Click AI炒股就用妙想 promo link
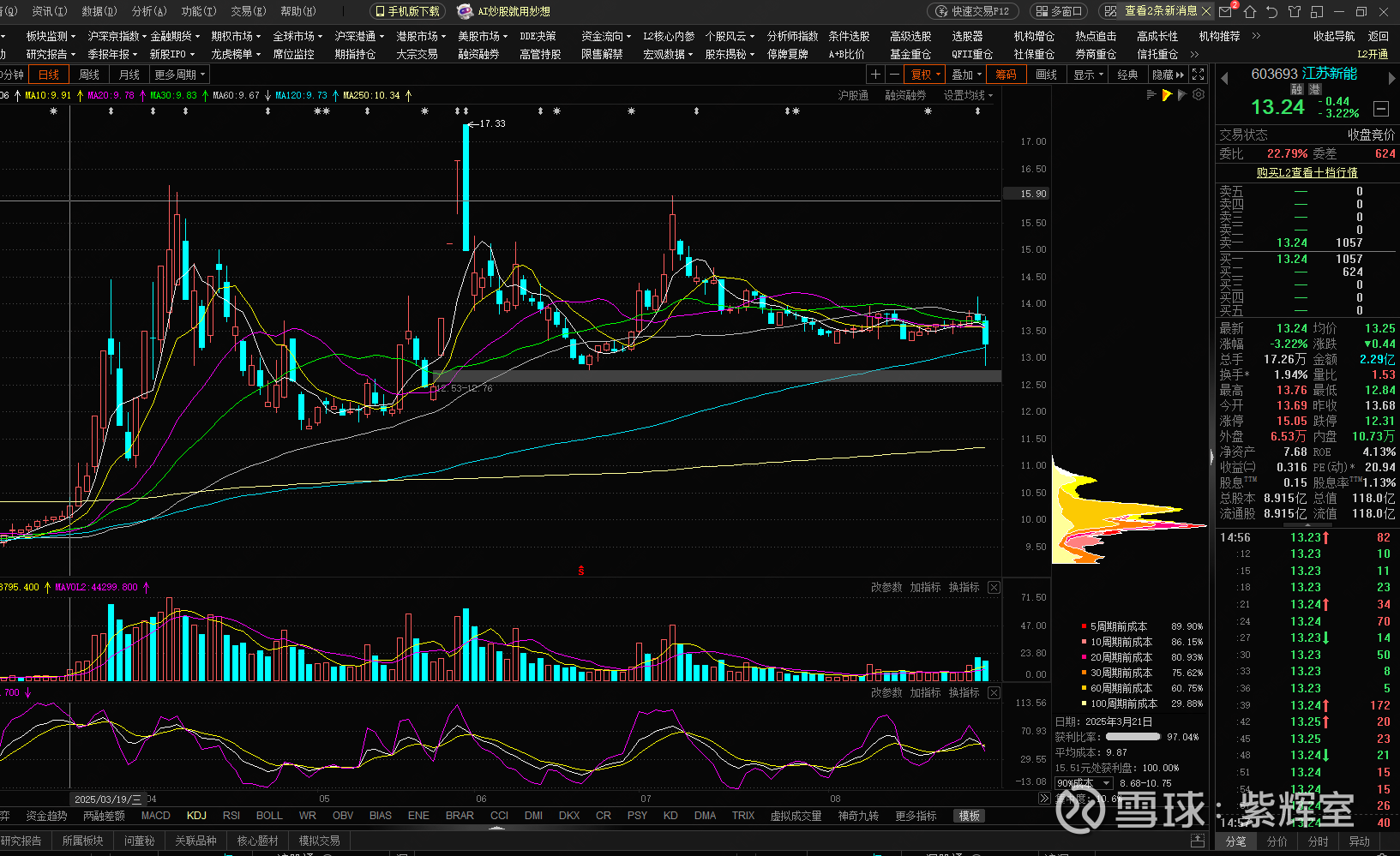 coord(504,11)
